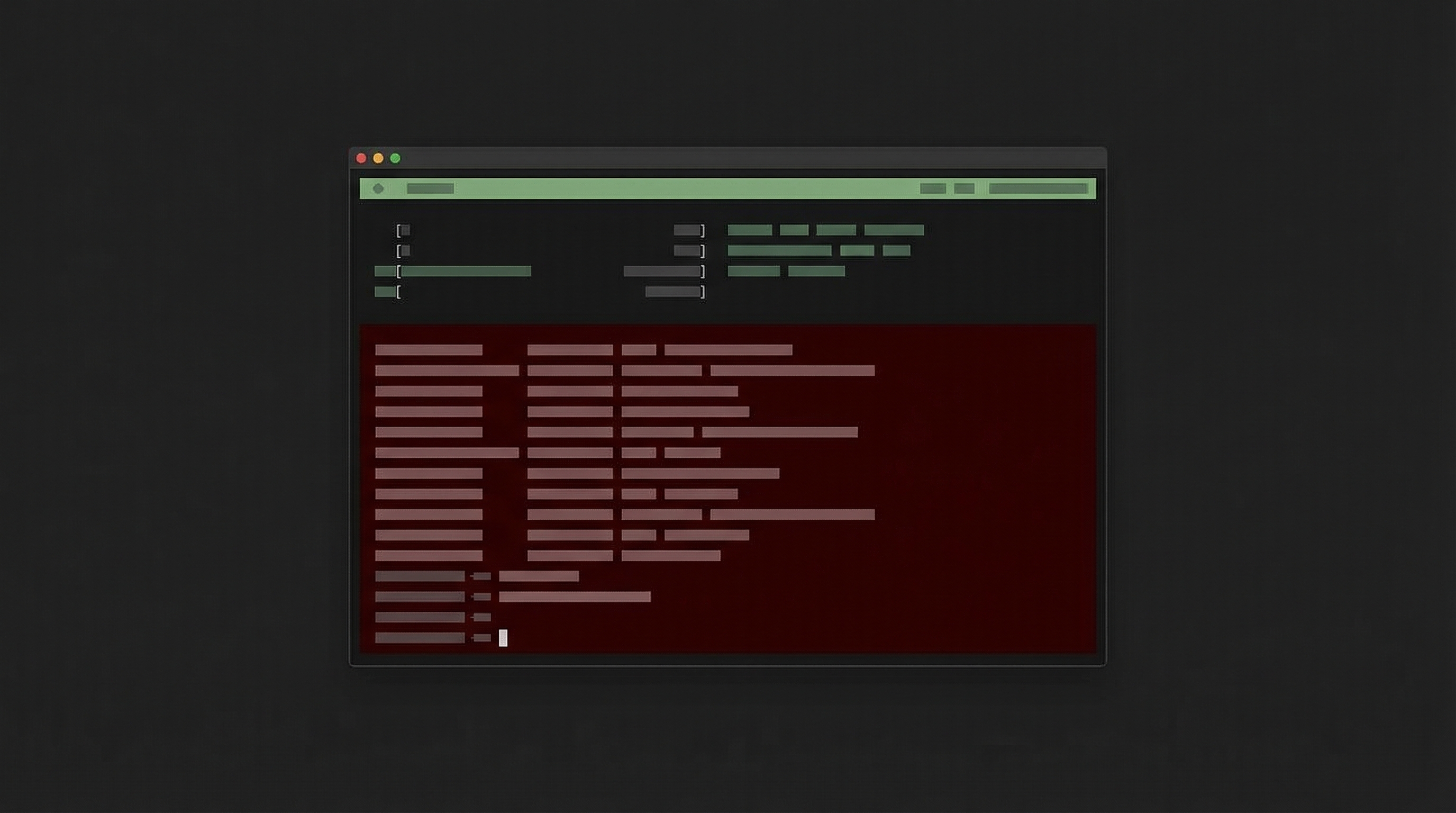Click the green maximize window button
This screenshot has height=813, width=1456.
395,158
